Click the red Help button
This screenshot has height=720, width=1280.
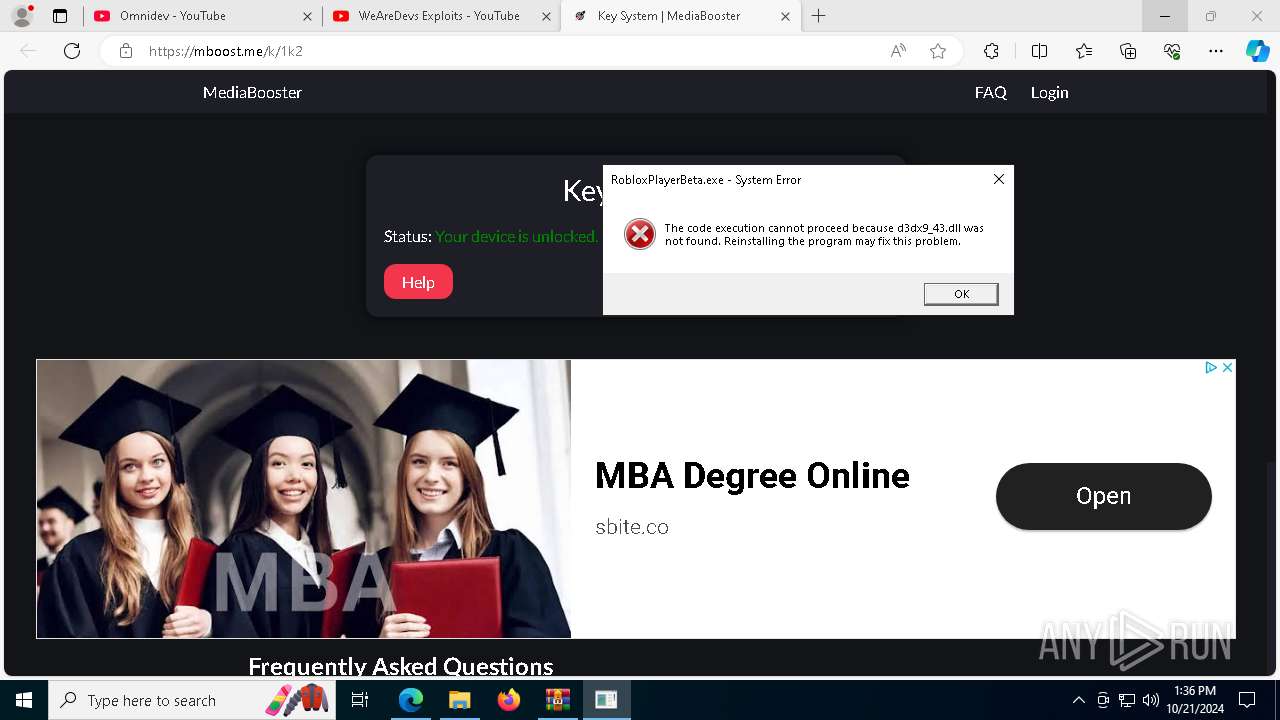point(418,282)
